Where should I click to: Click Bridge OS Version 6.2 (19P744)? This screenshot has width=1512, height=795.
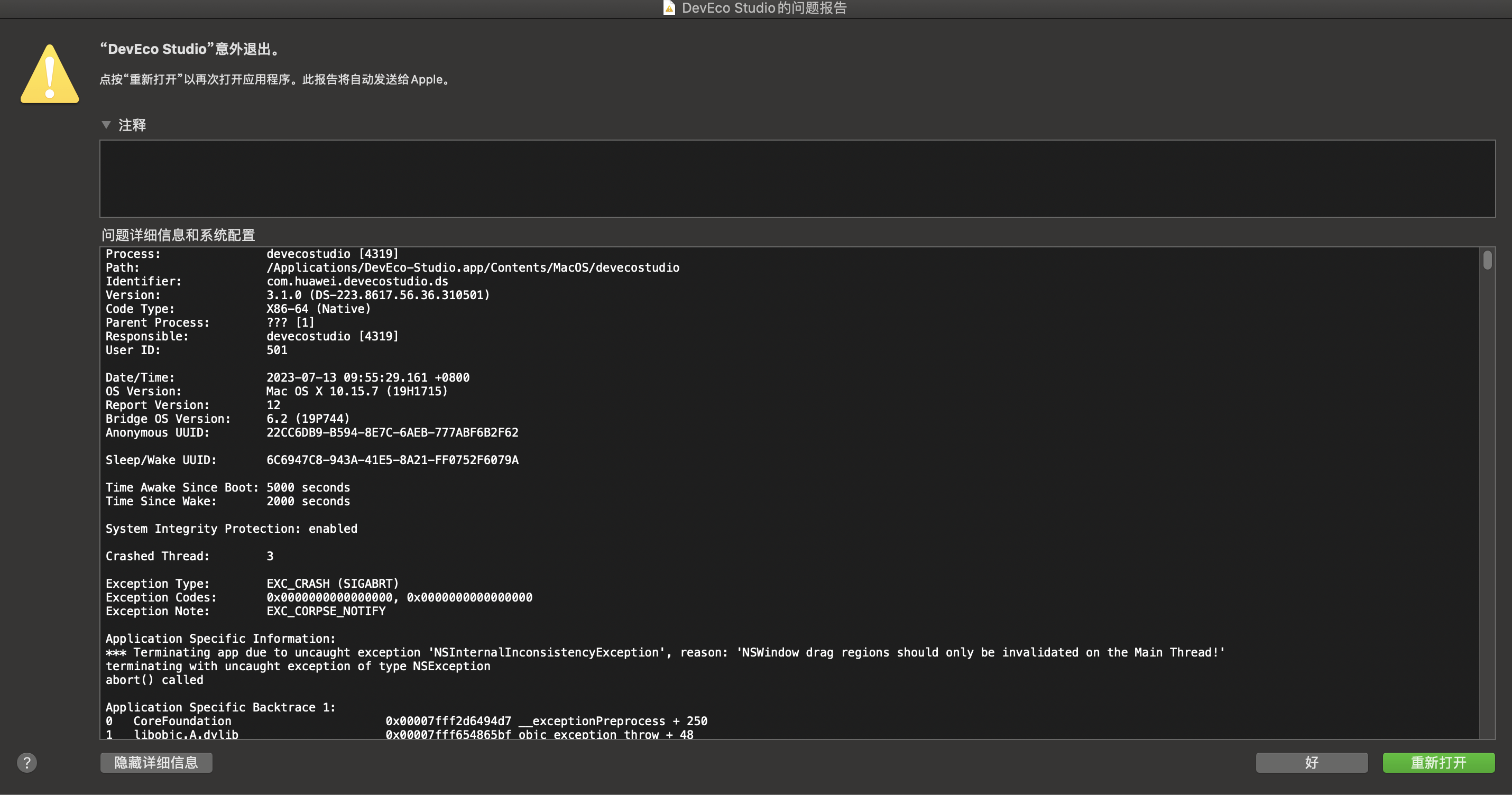pos(308,418)
